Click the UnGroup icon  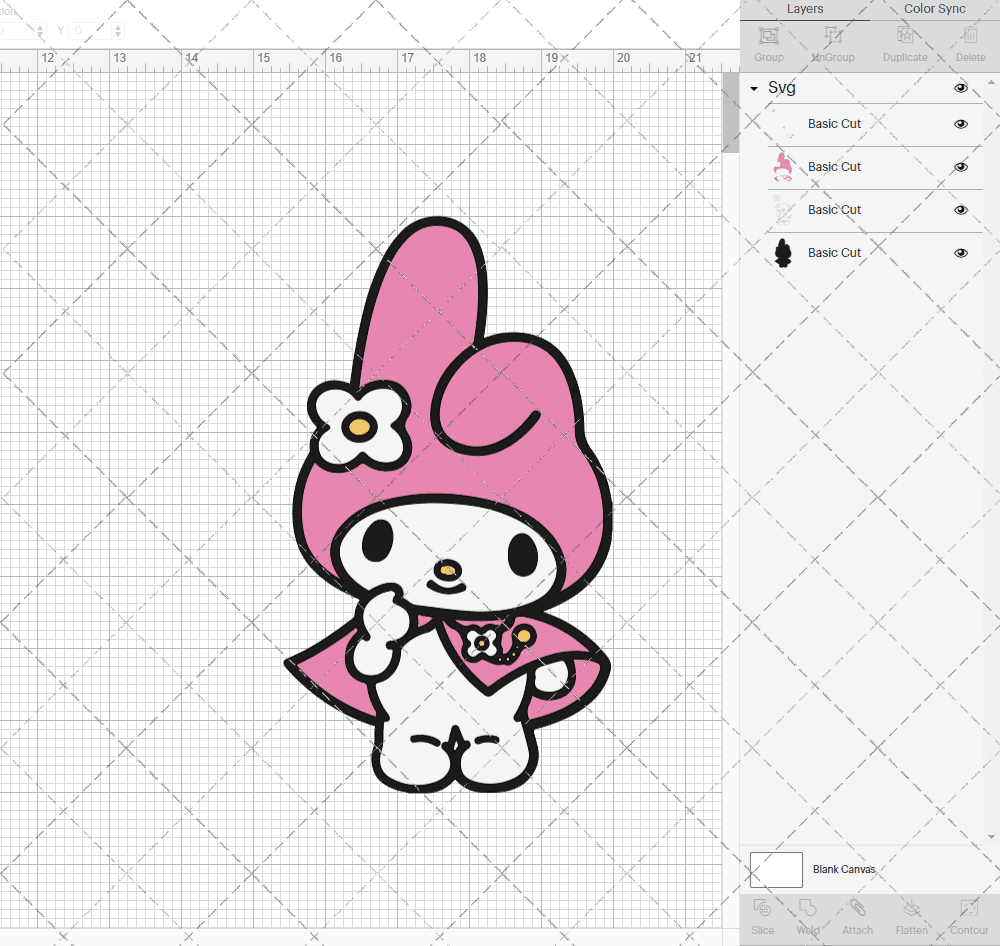[832, 35]
